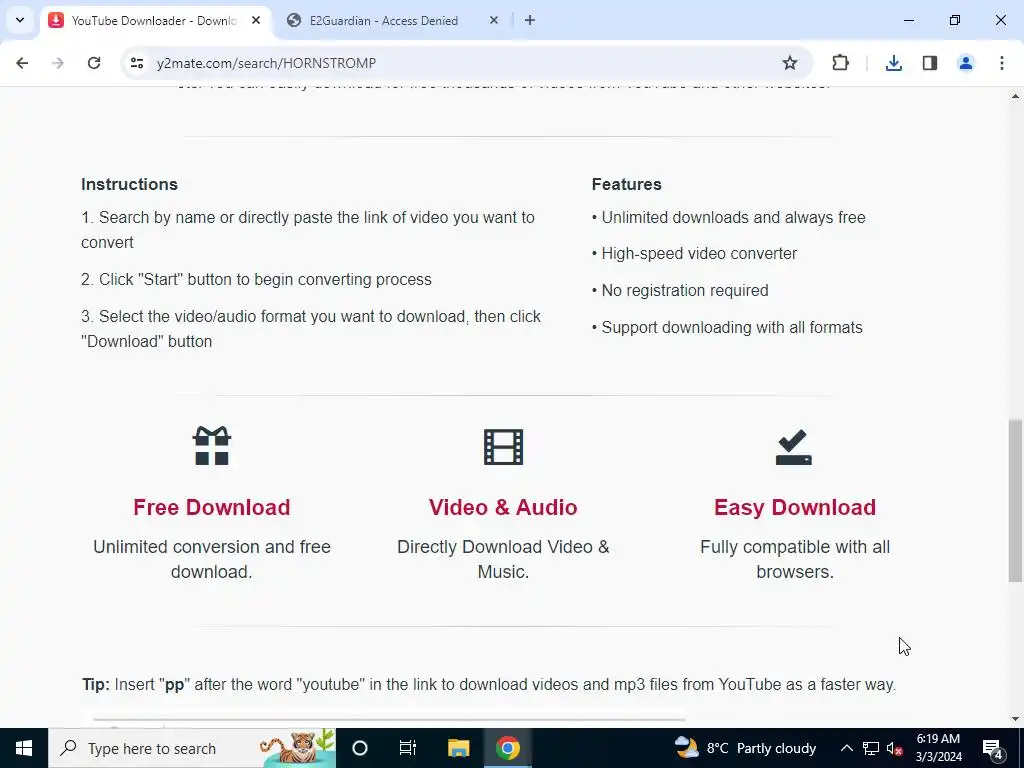Minimize the Chrome window
1024x768 pixels.
[x=908, y=20]
